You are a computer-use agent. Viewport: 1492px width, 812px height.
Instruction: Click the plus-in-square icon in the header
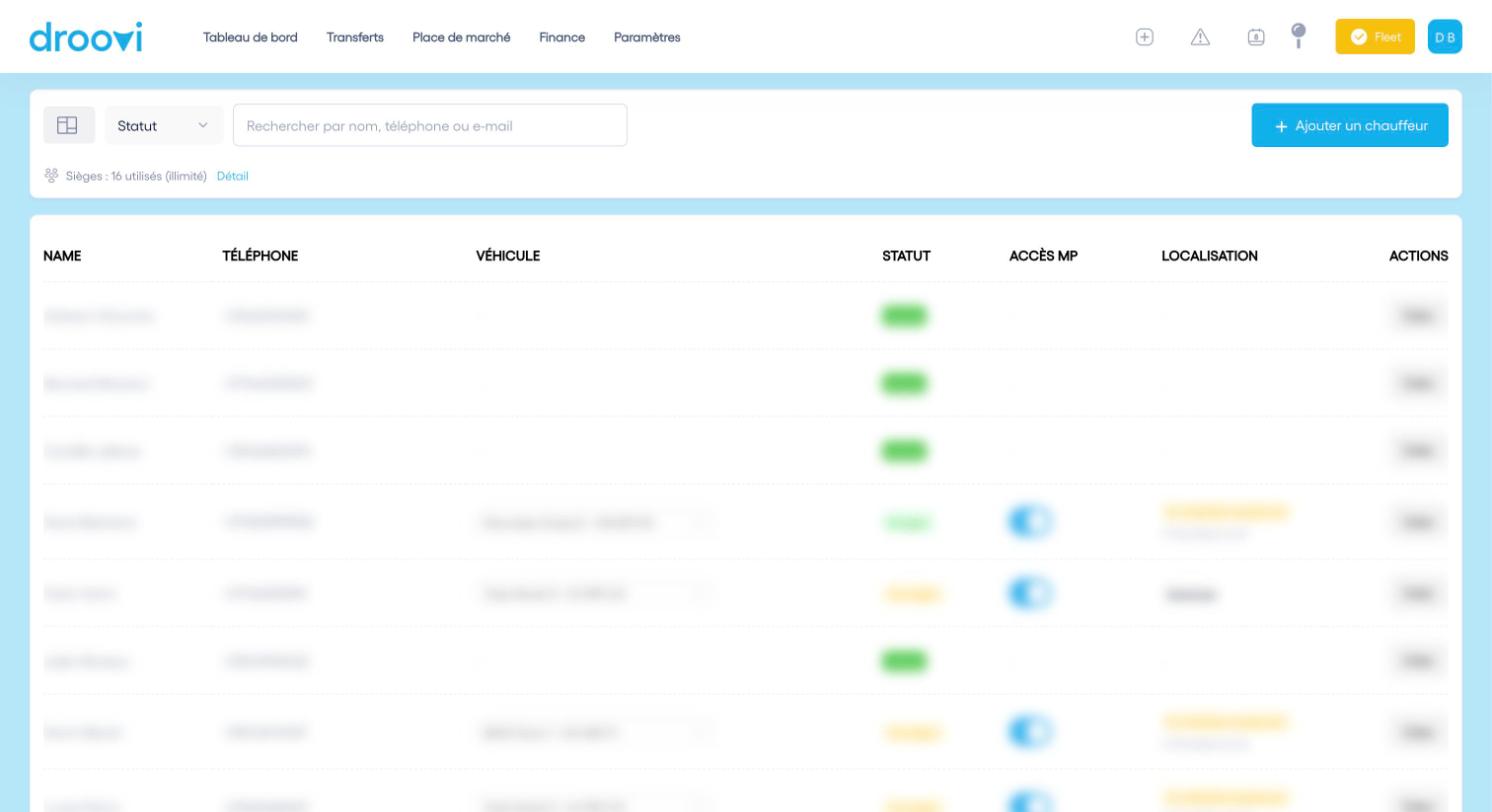(1145, 37)
